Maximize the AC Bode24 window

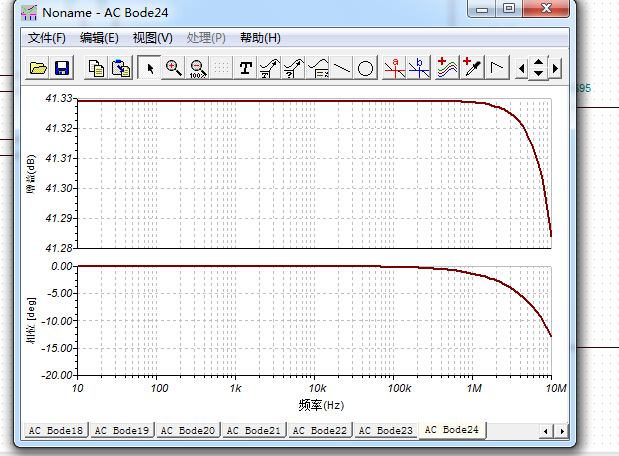coord(508,8)
